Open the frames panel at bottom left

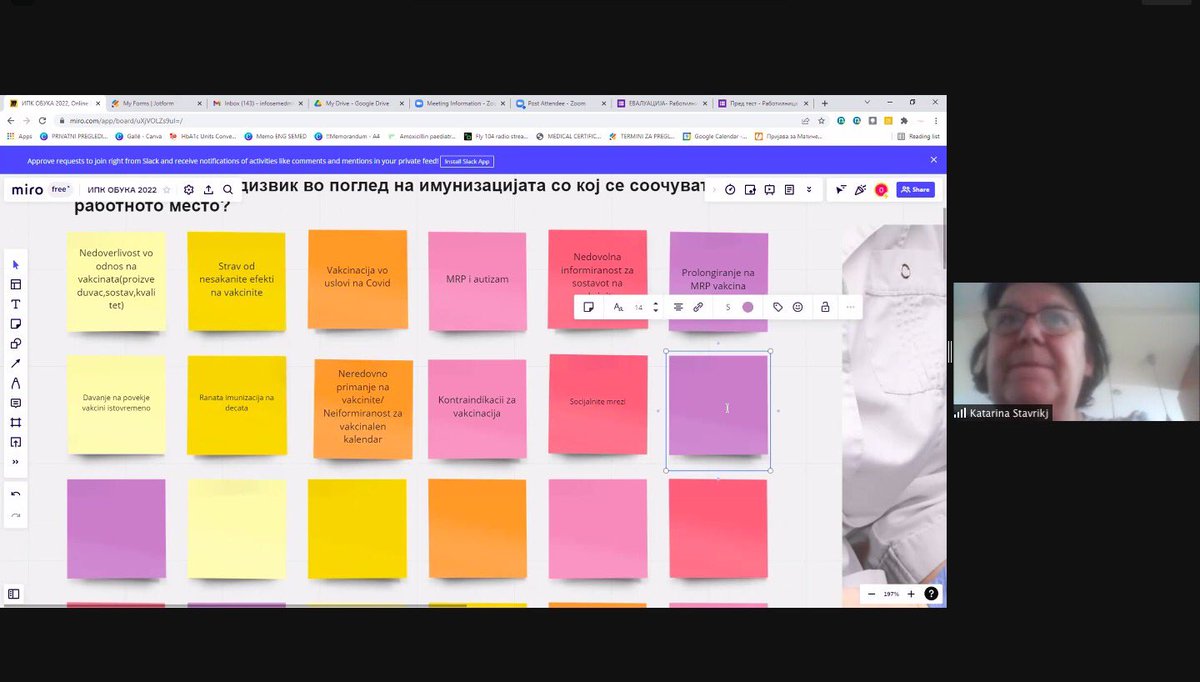coord(13,593)
